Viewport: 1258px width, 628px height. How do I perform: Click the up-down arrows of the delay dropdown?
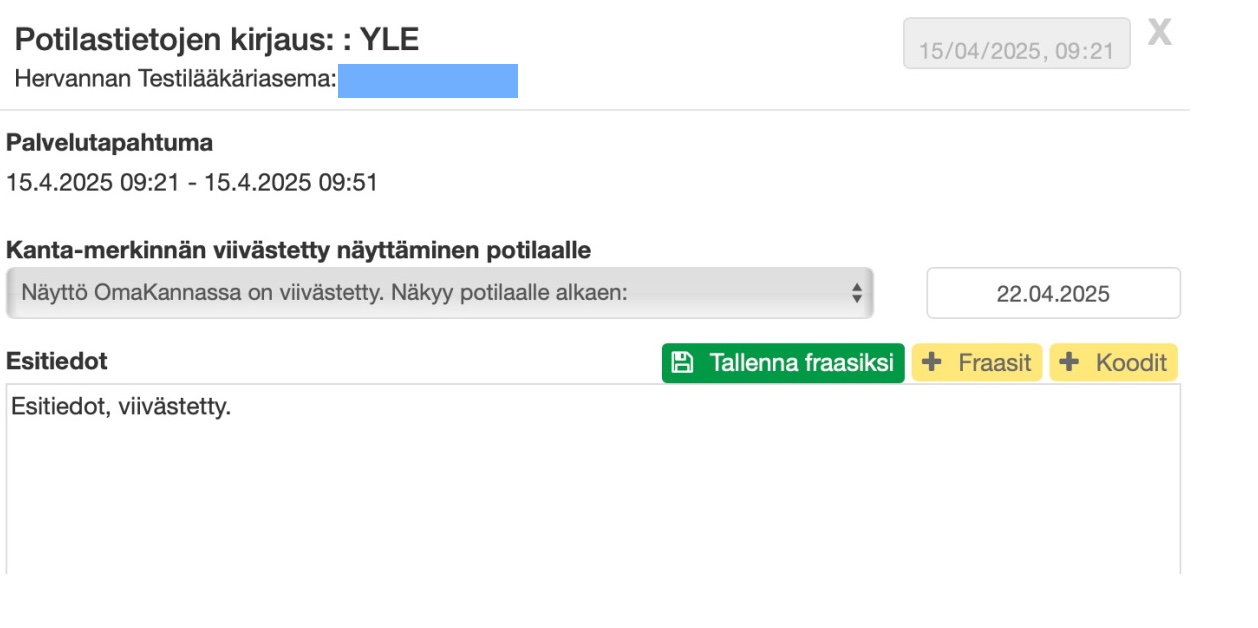click(x=856, y=293)
